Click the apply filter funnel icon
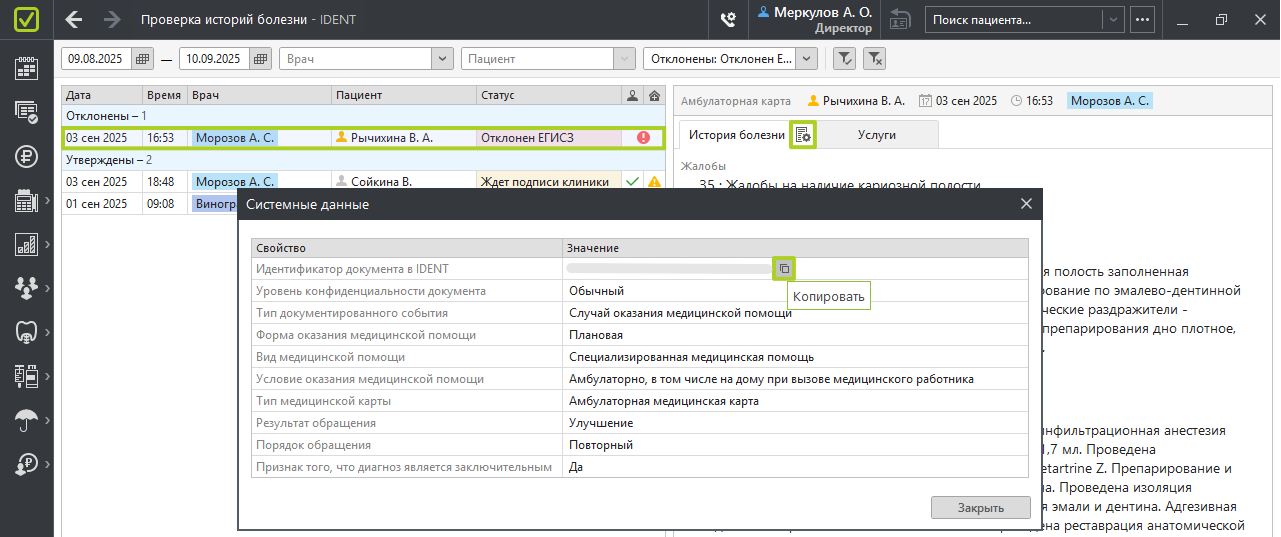Image resolution: width=1281 pixels, height=537 pixels. (x=844, y=59)
